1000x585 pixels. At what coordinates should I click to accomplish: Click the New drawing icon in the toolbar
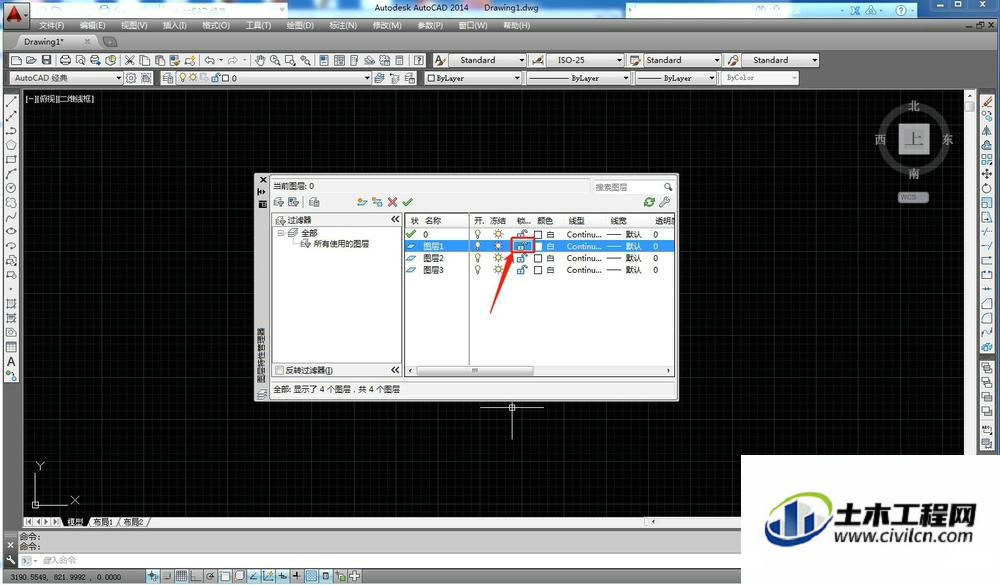point(17,60)
